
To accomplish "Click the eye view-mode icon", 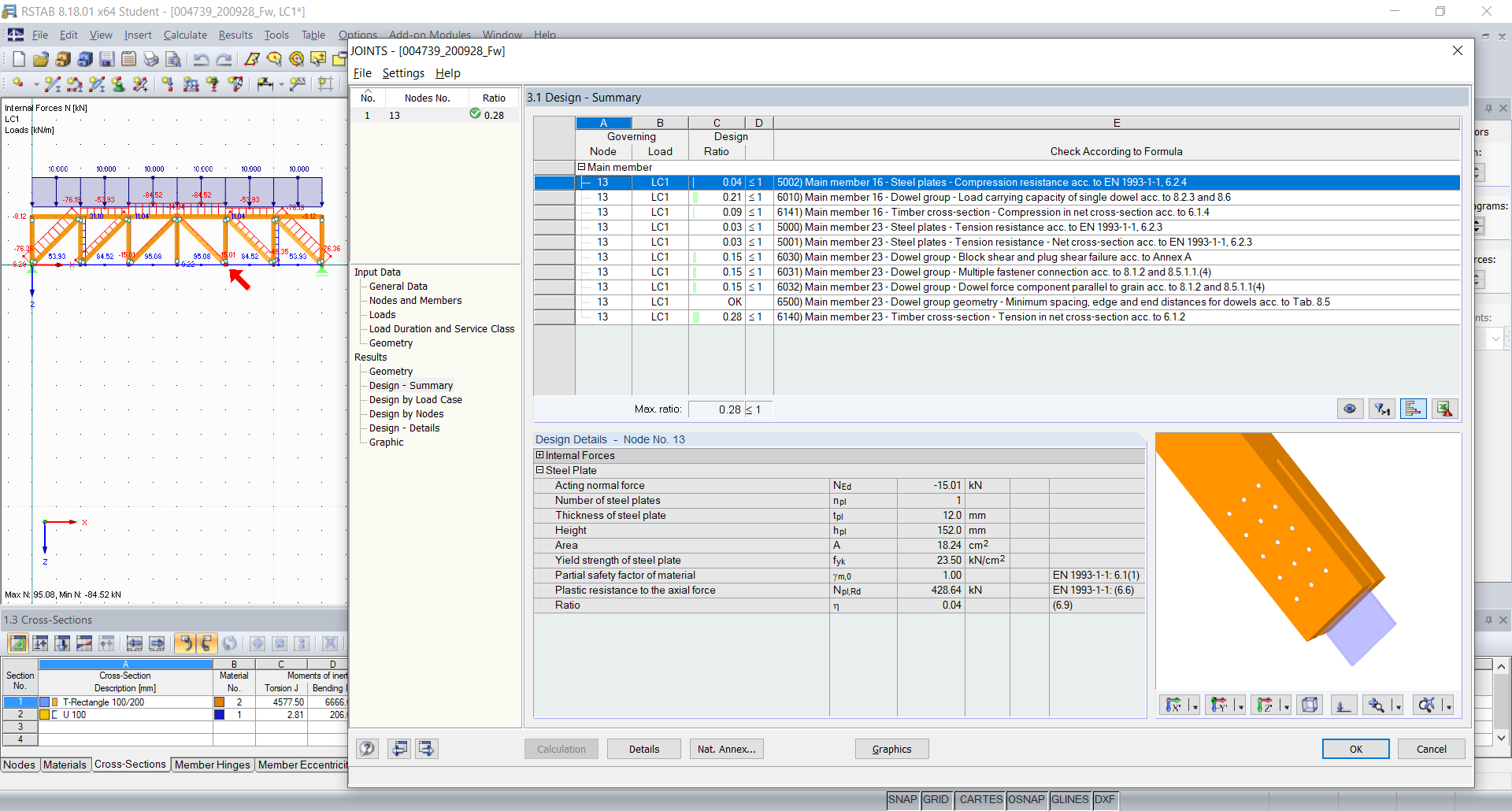I will pos(1350,409).
